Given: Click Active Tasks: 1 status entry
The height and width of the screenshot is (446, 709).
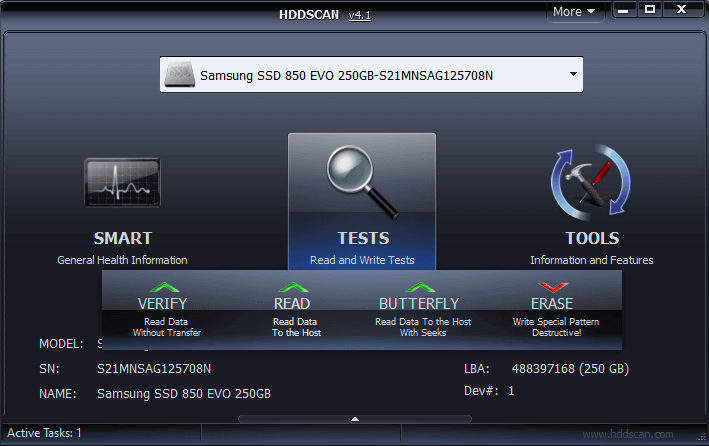Looking at the screenshot, I should [x=44, y=433].
